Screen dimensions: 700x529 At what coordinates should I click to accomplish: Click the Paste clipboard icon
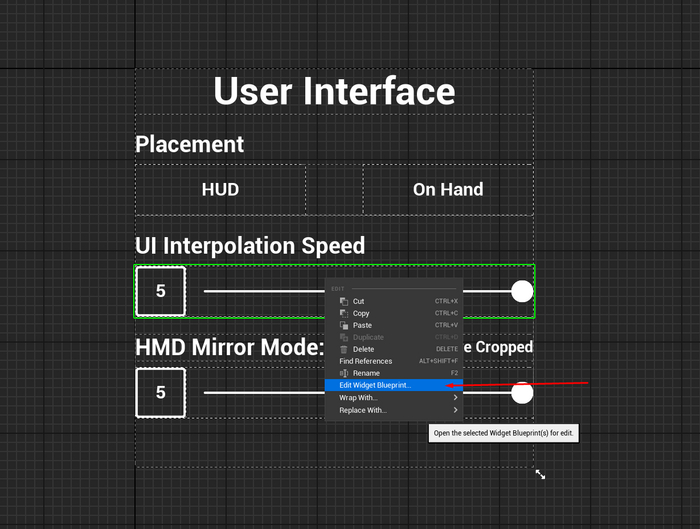coord(344,325)
